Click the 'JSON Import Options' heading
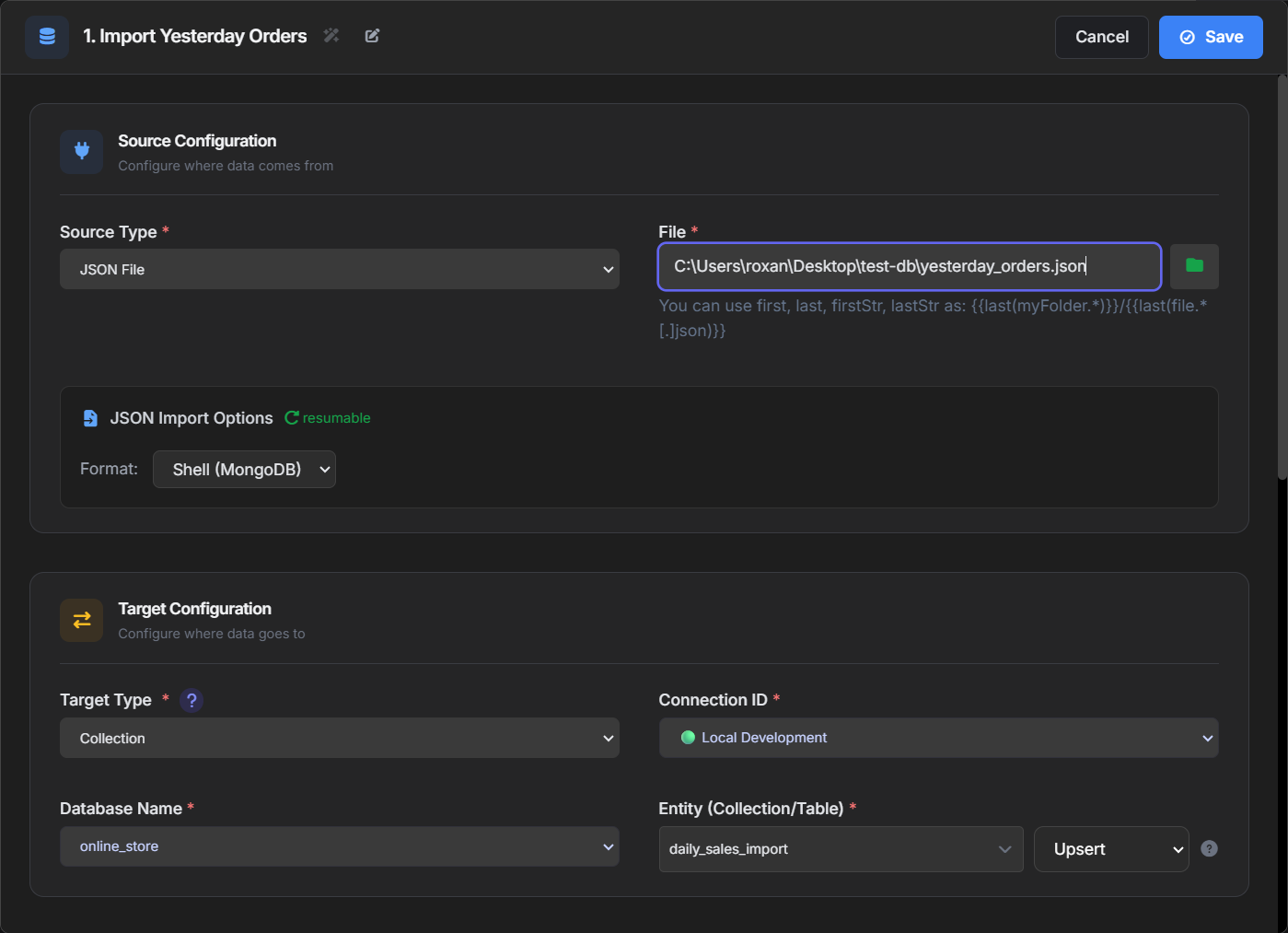 (191, 418)
